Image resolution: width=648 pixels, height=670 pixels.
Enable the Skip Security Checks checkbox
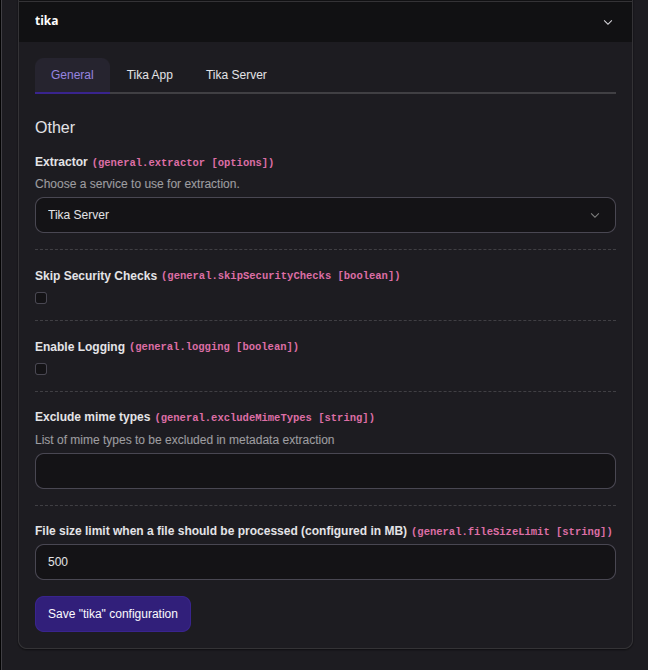tap(41, 298)
